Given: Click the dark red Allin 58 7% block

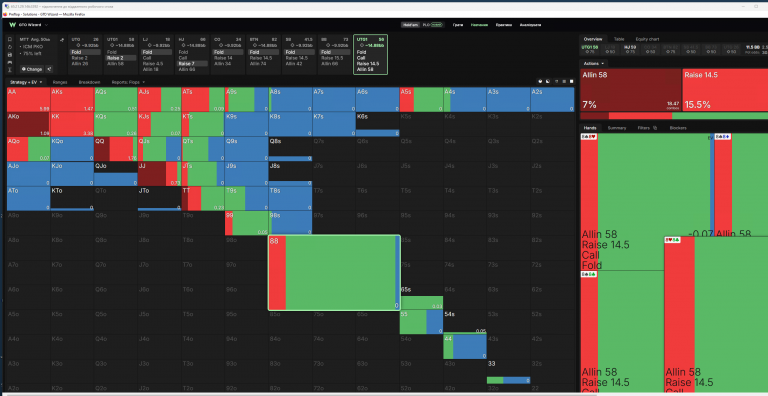Looking at the screenshot, I should (x=630, y=90).
